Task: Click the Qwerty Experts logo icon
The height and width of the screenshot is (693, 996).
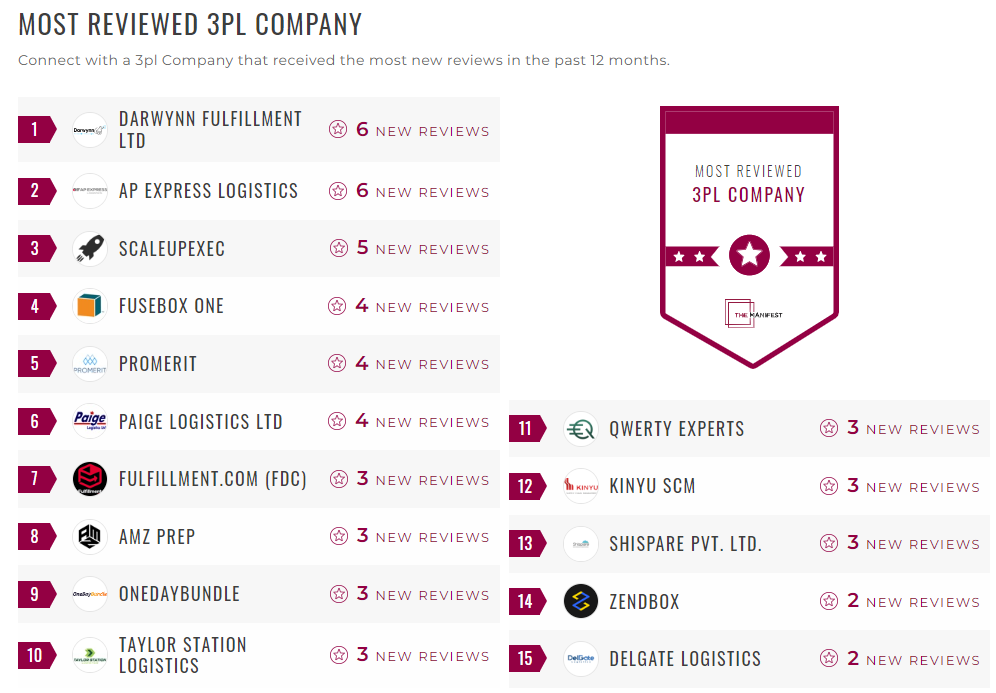Action: [581, 429]
